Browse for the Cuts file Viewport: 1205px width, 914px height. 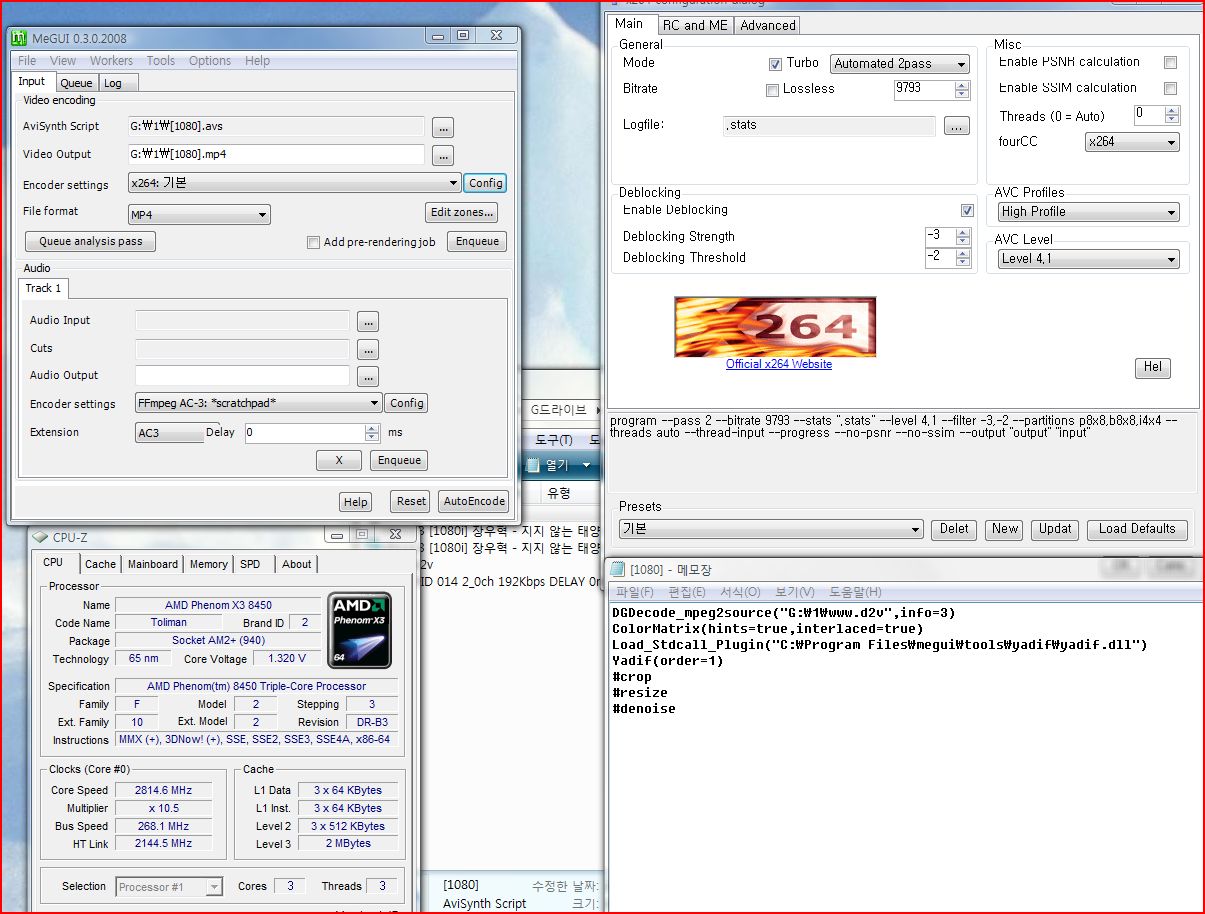click(368, 349)
